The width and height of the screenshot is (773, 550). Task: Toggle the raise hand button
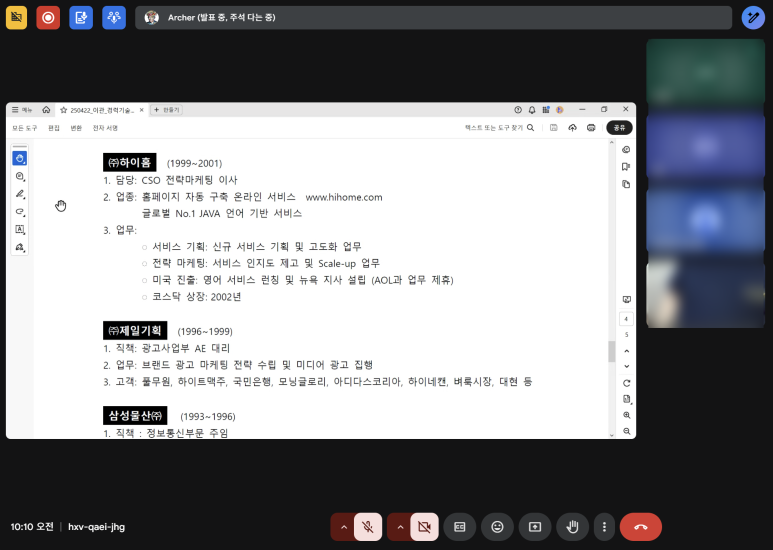(572, 527)
